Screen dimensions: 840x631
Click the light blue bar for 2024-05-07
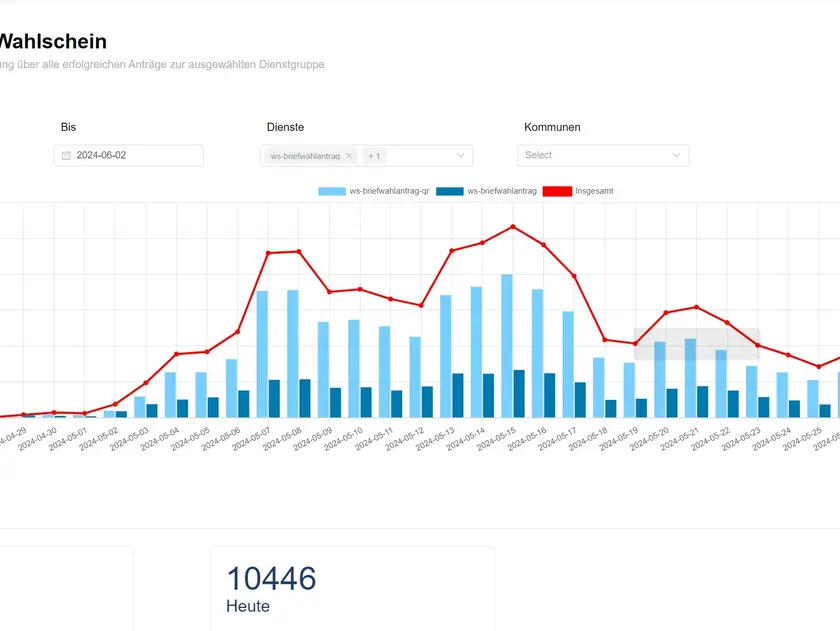[262, 354]
